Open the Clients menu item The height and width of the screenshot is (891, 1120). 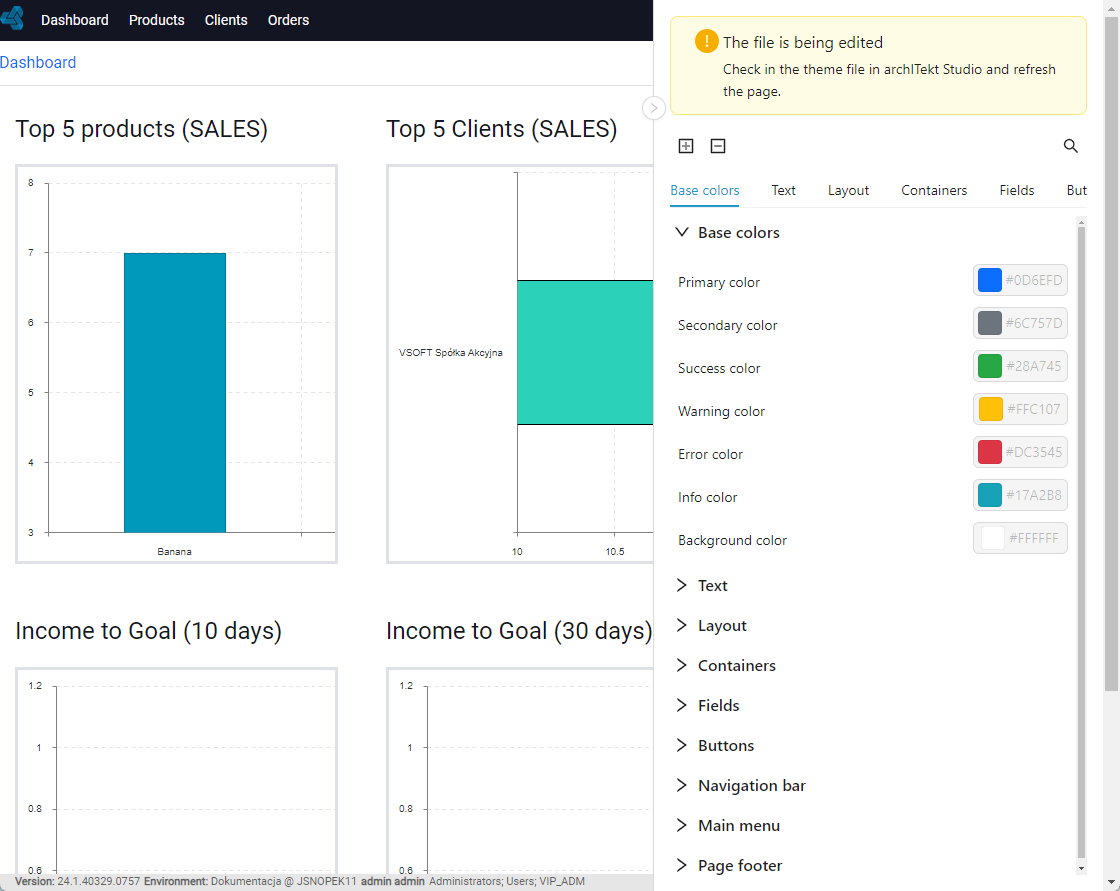click(x=226, y=20)
